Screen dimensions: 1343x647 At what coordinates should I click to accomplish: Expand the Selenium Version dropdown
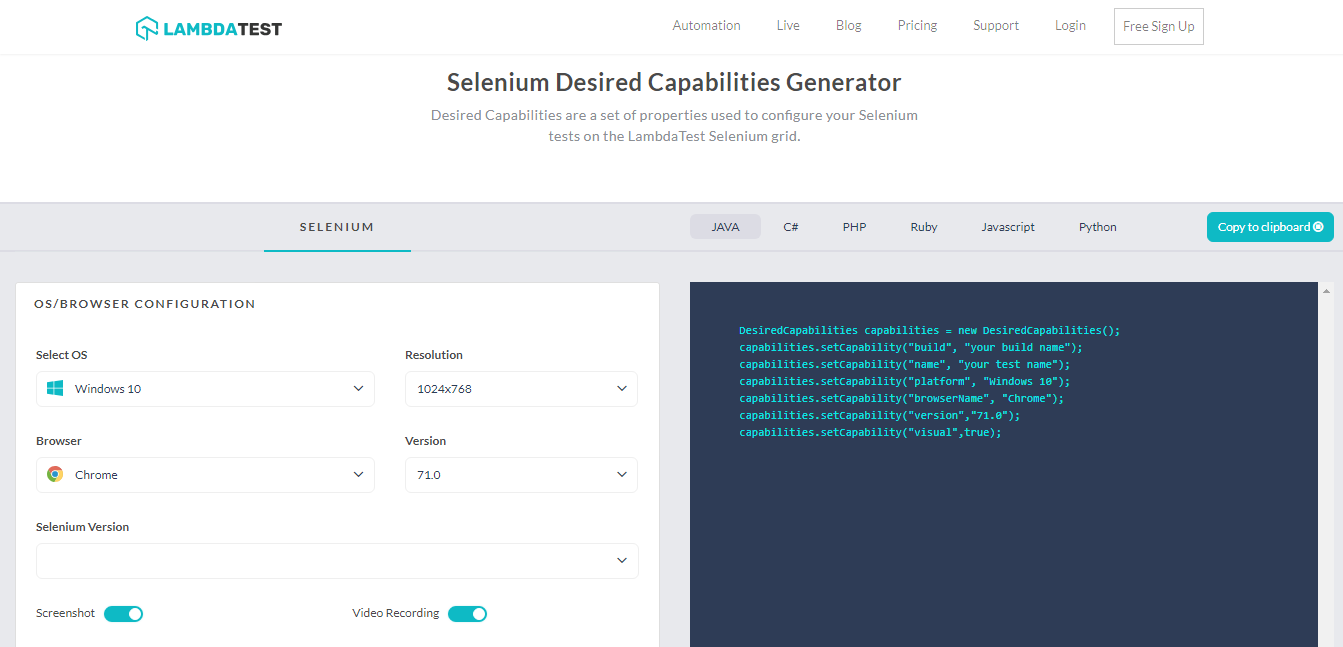337,560
